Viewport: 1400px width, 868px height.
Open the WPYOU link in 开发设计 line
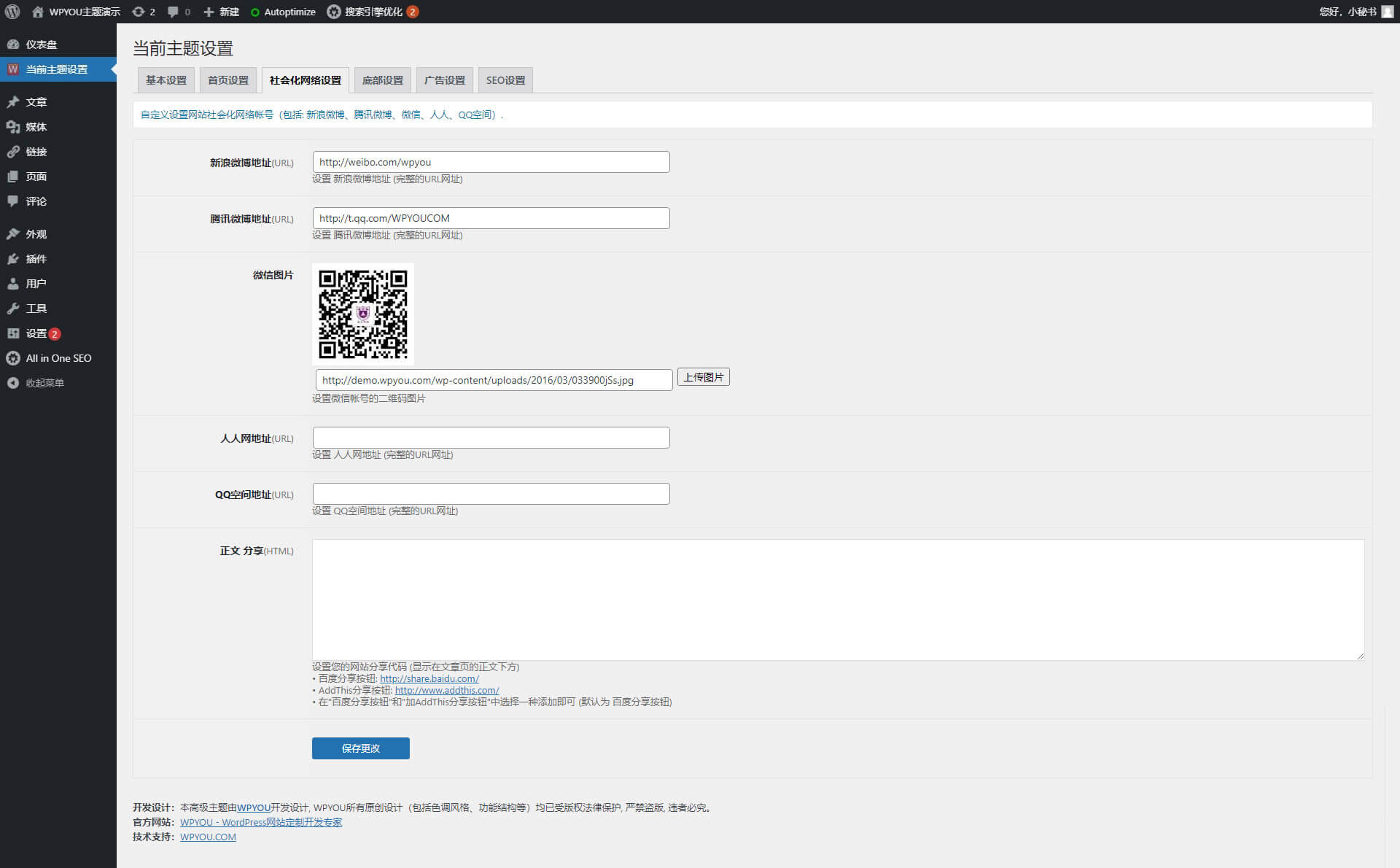coord(254,807)
